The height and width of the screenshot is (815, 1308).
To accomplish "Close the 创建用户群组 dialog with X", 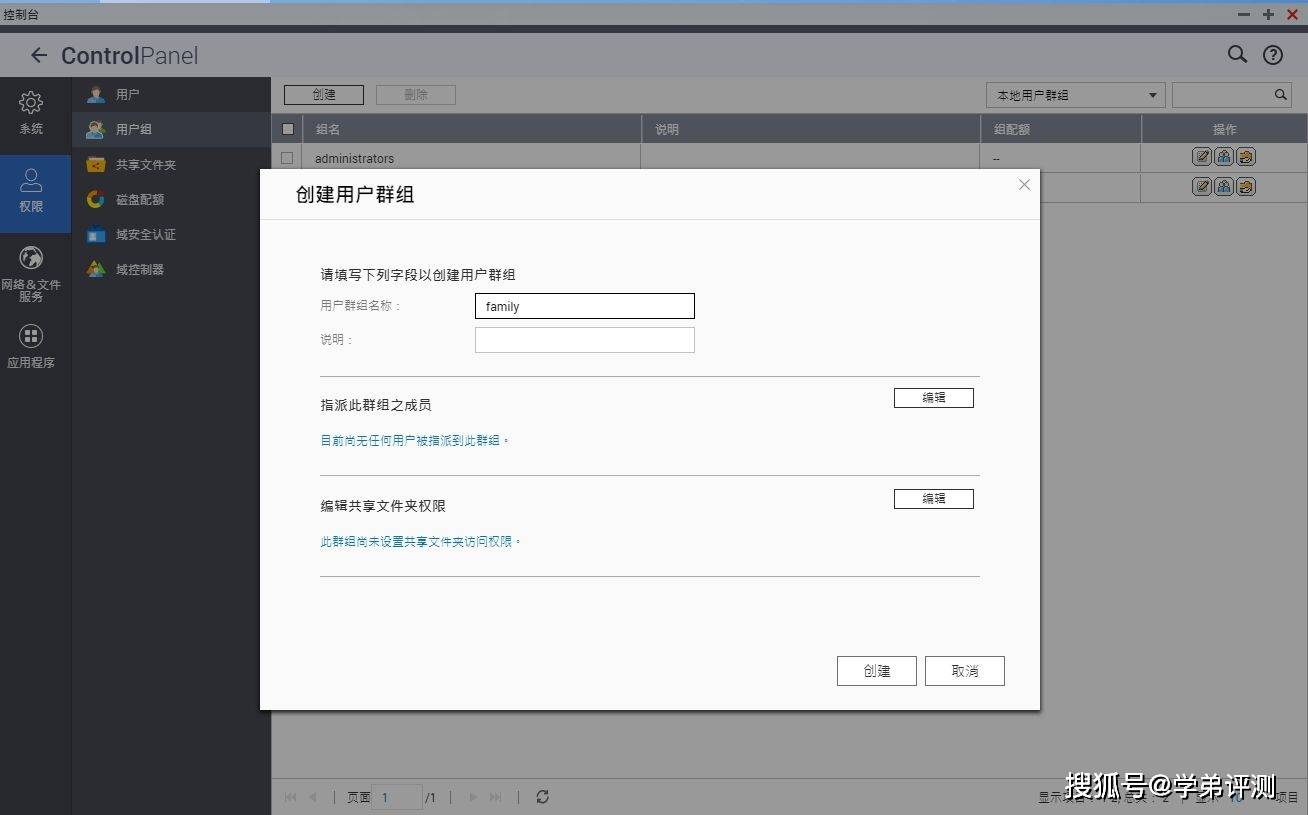I will pos(1024,185).
